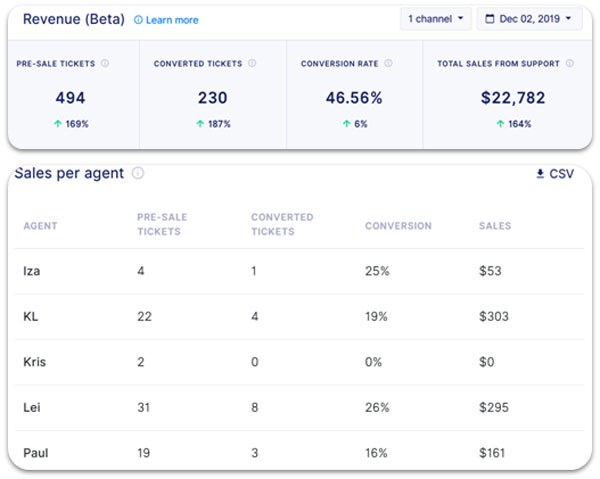Click the 164% increase indicator

click(x=514, y=124)
